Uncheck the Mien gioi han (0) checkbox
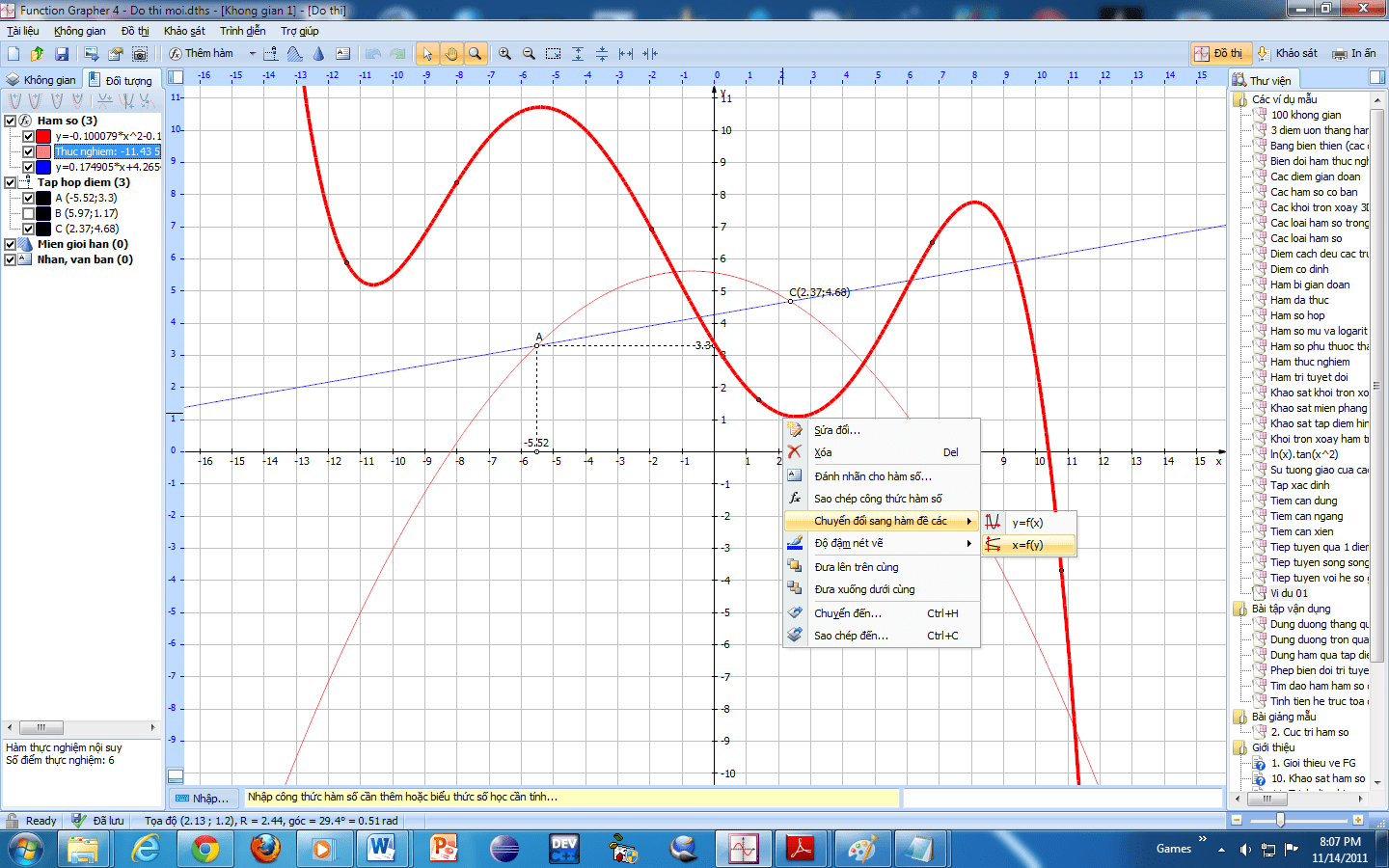 11,244
